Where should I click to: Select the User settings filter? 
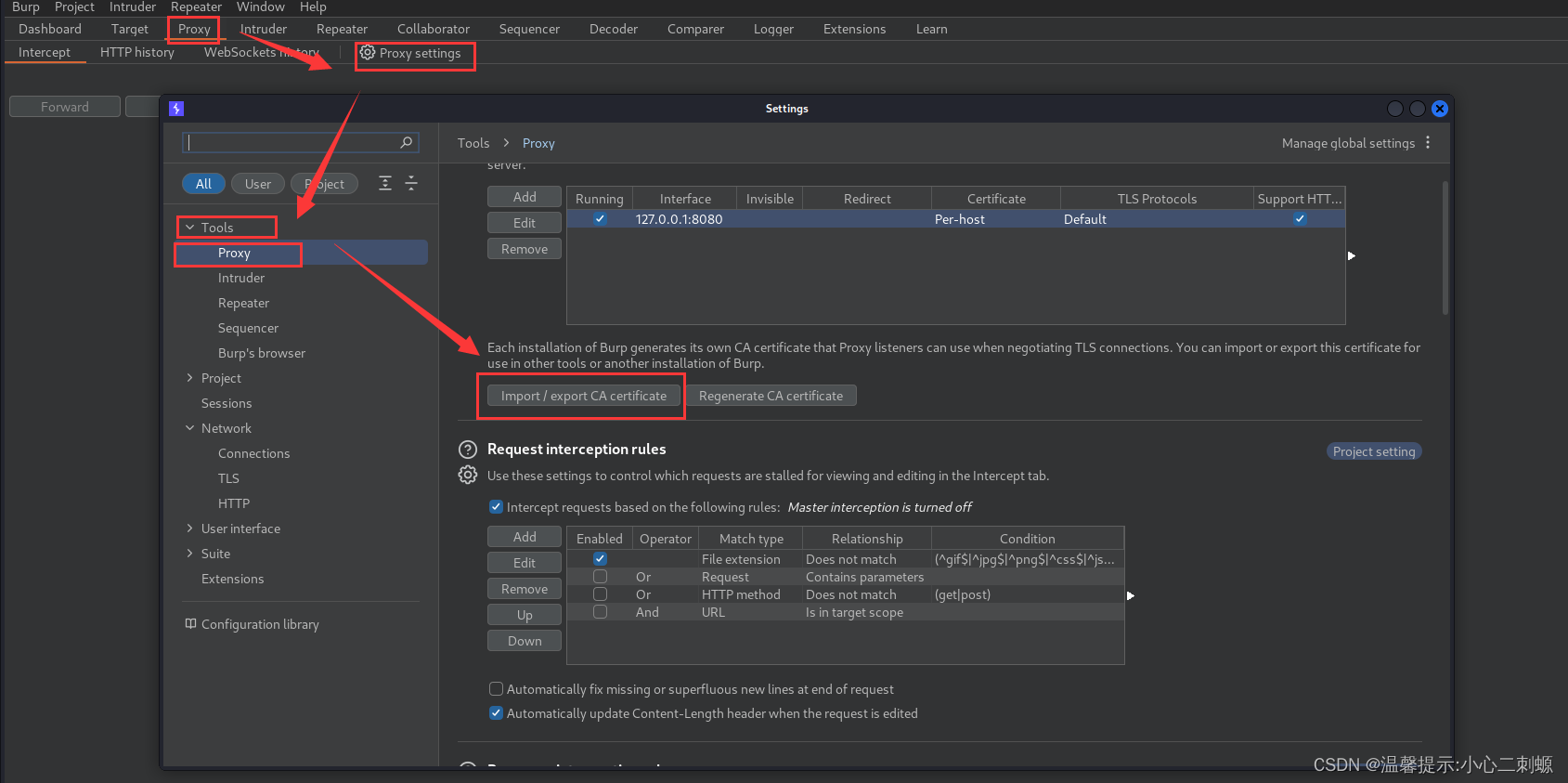coord(258,184)
